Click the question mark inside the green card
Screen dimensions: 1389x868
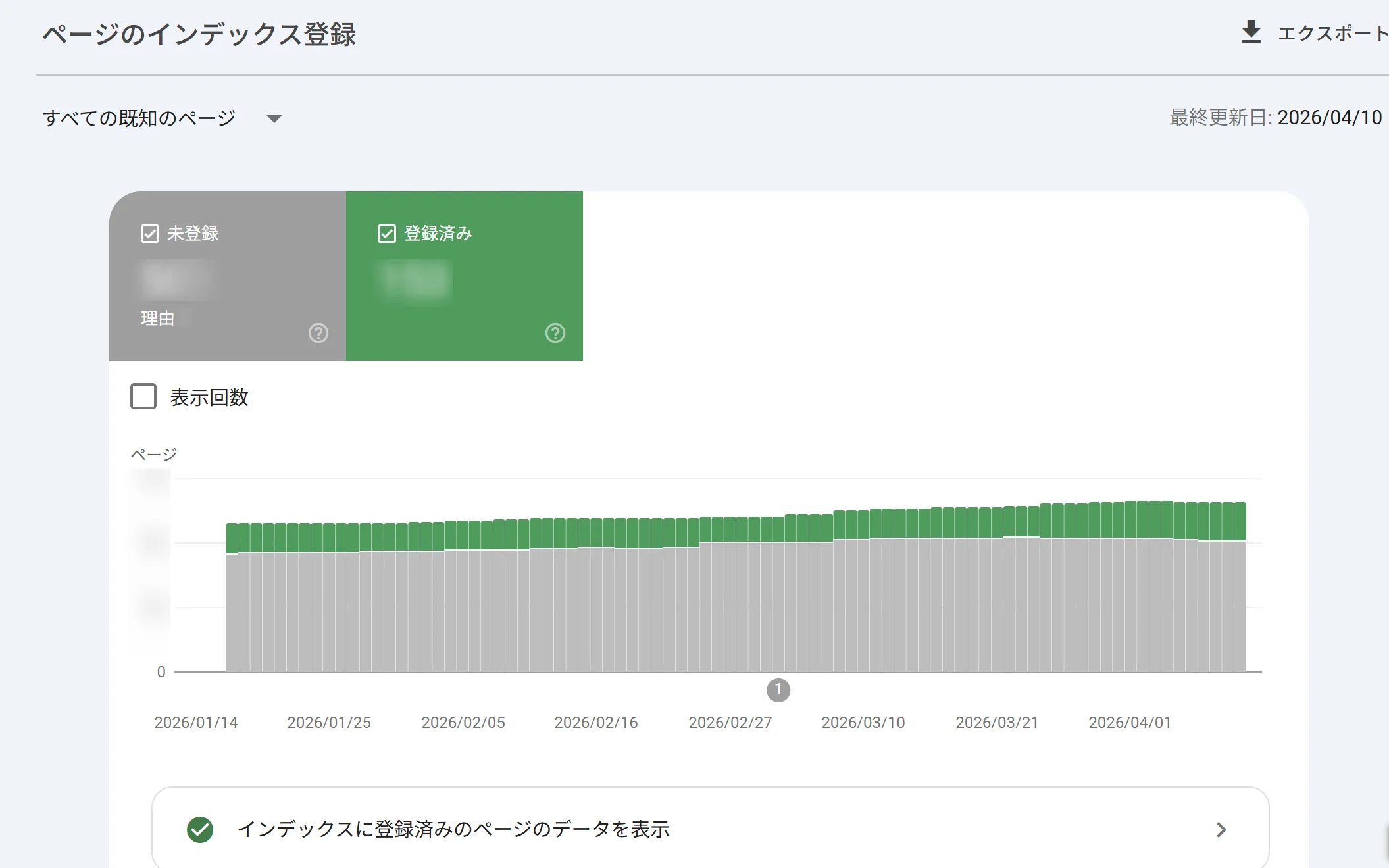tap(555, 334)
